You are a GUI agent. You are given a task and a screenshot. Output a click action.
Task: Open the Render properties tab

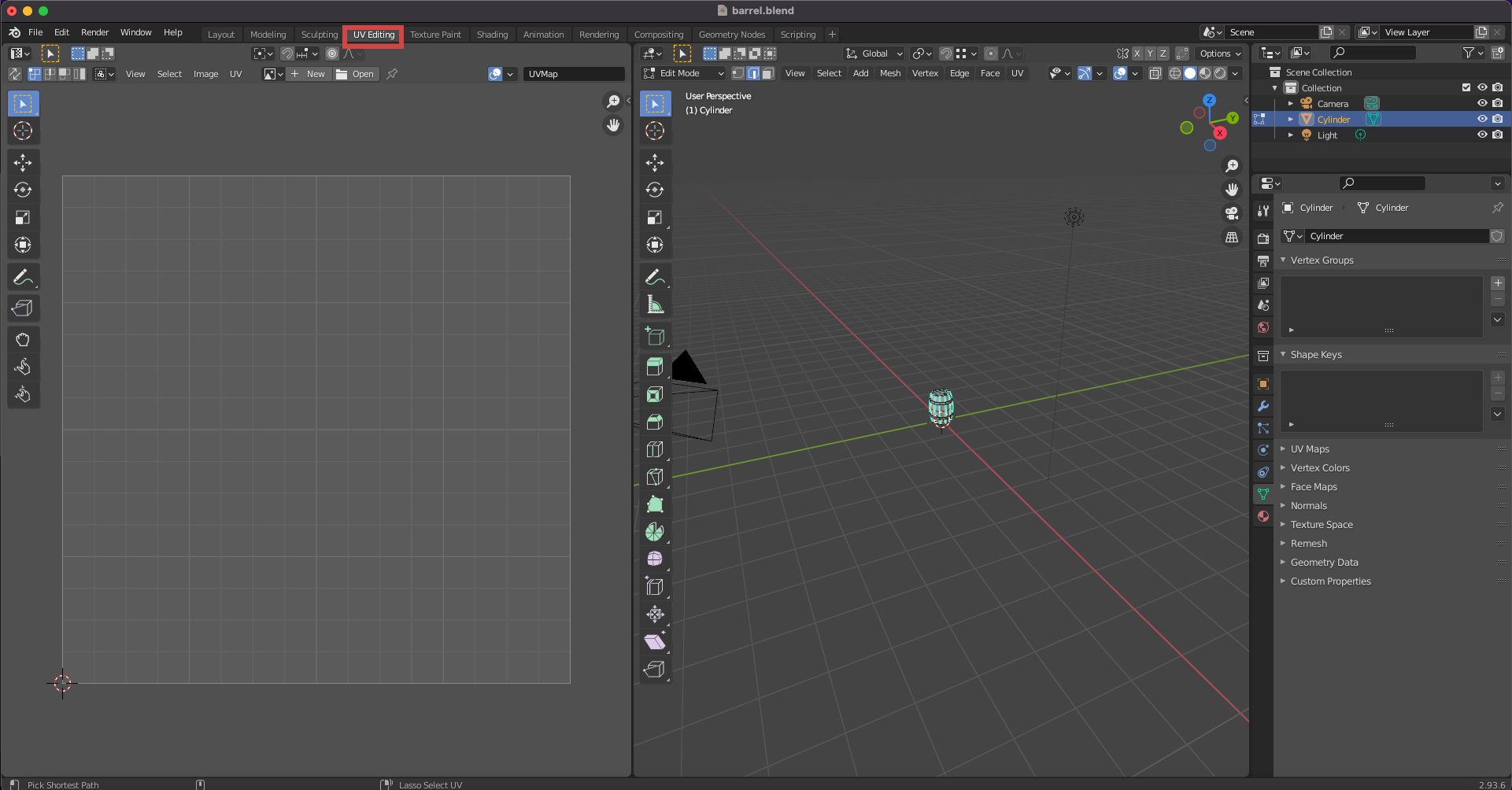point(1263,239)
